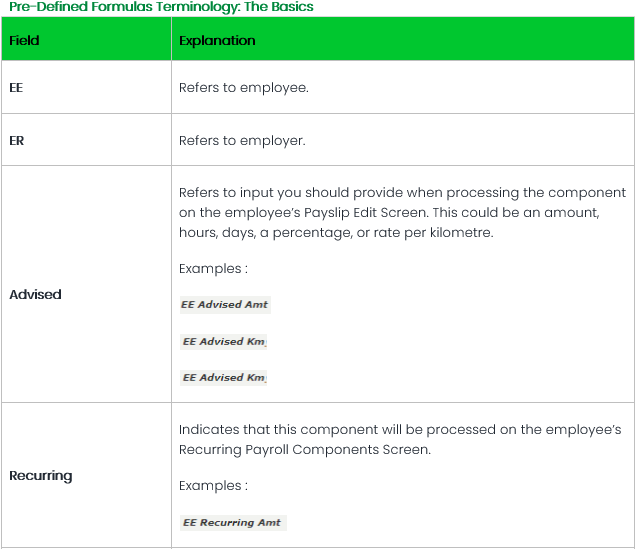The width and height of the screenshot is (636, 549).
Task: Click the 'Field' column header
Action: point(24,41)
